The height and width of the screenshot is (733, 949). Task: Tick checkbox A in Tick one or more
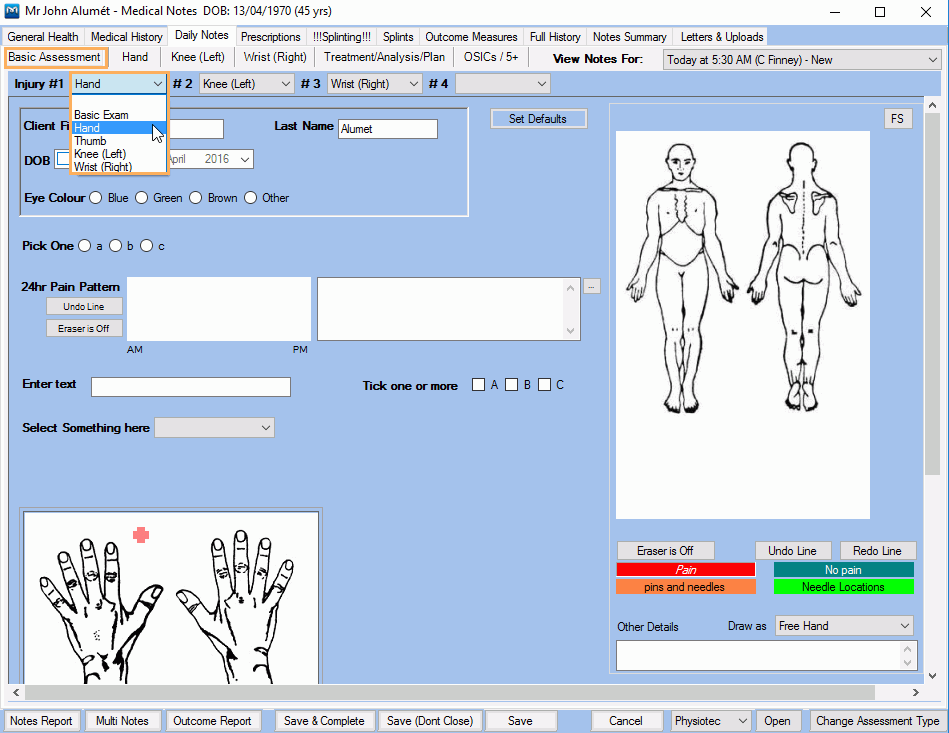[478, 385]
